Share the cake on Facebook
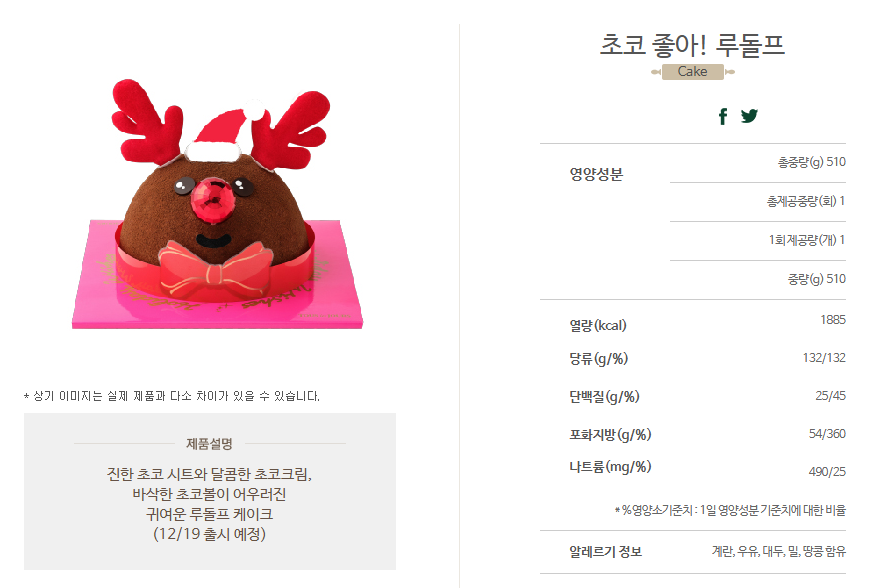 click(722, 116)
